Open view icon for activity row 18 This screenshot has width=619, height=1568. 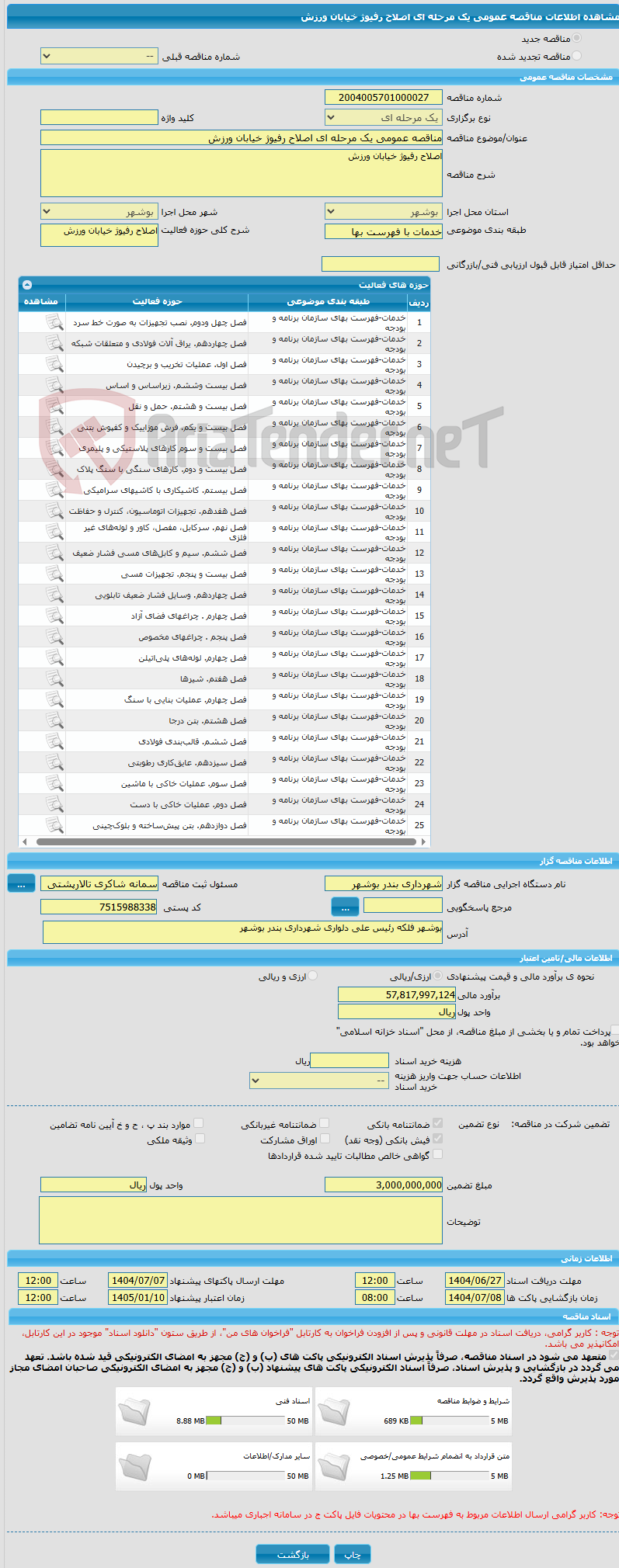[x=54, y=678]
